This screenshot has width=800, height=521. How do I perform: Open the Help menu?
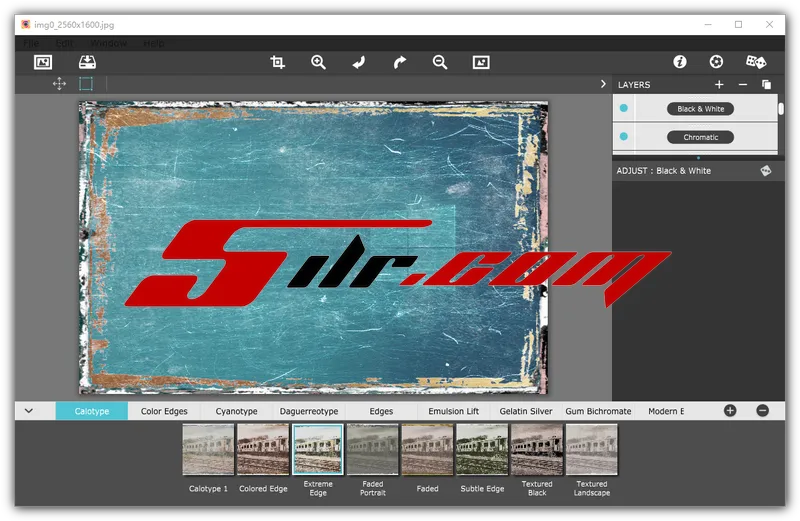pyautogui.click(x=154, y=43)
